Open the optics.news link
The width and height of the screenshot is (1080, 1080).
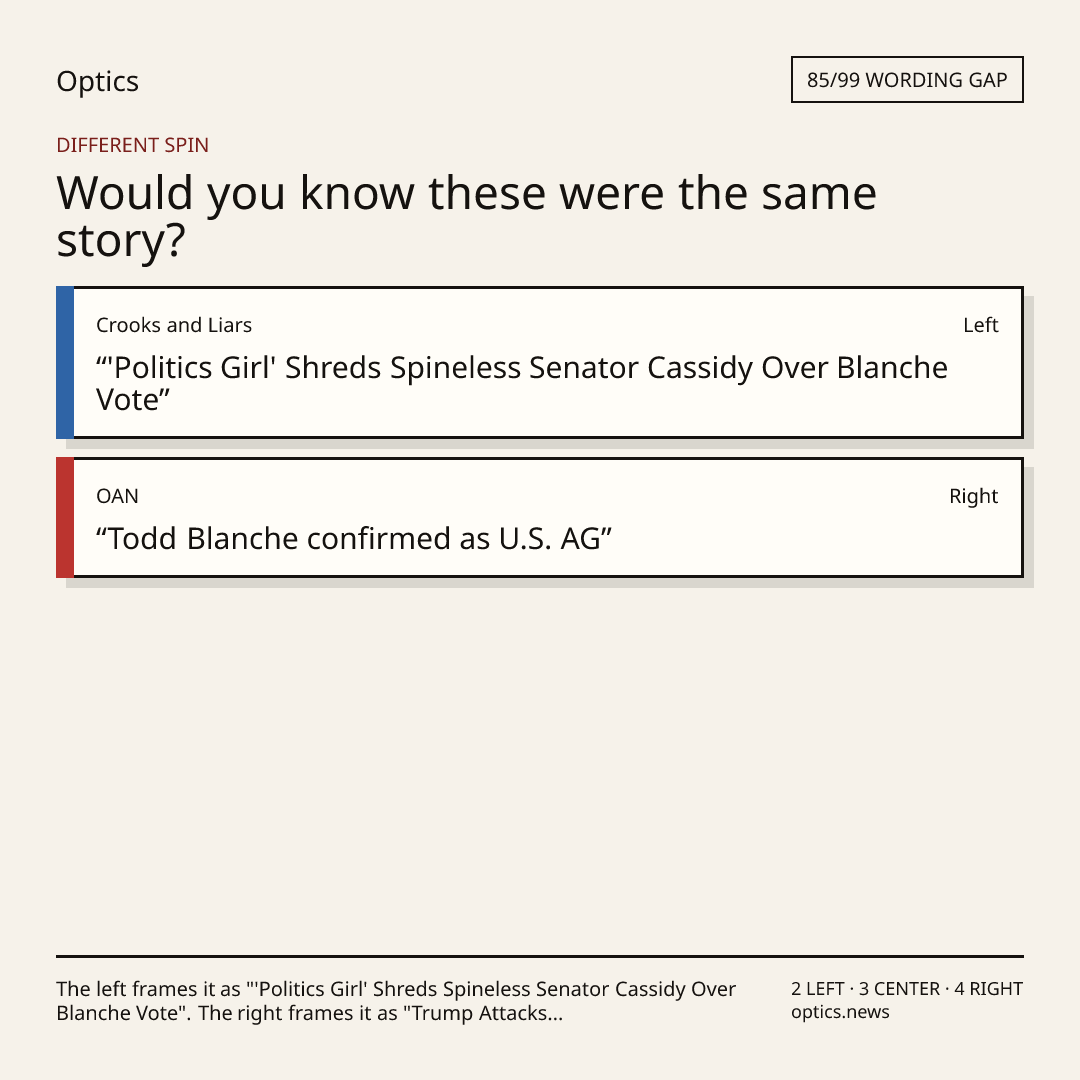(840, 1012)
